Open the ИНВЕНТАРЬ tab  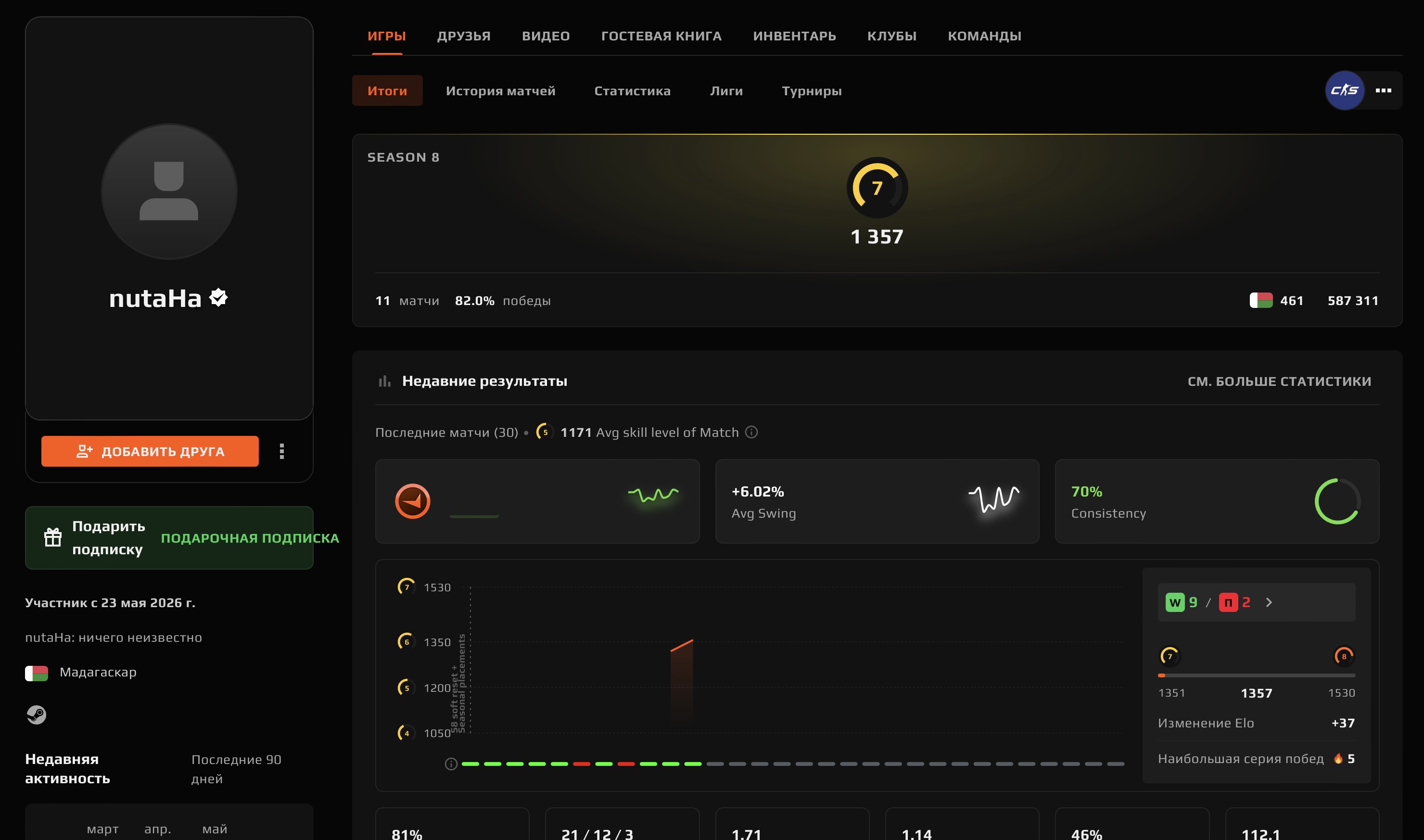(x=794, y=36)
